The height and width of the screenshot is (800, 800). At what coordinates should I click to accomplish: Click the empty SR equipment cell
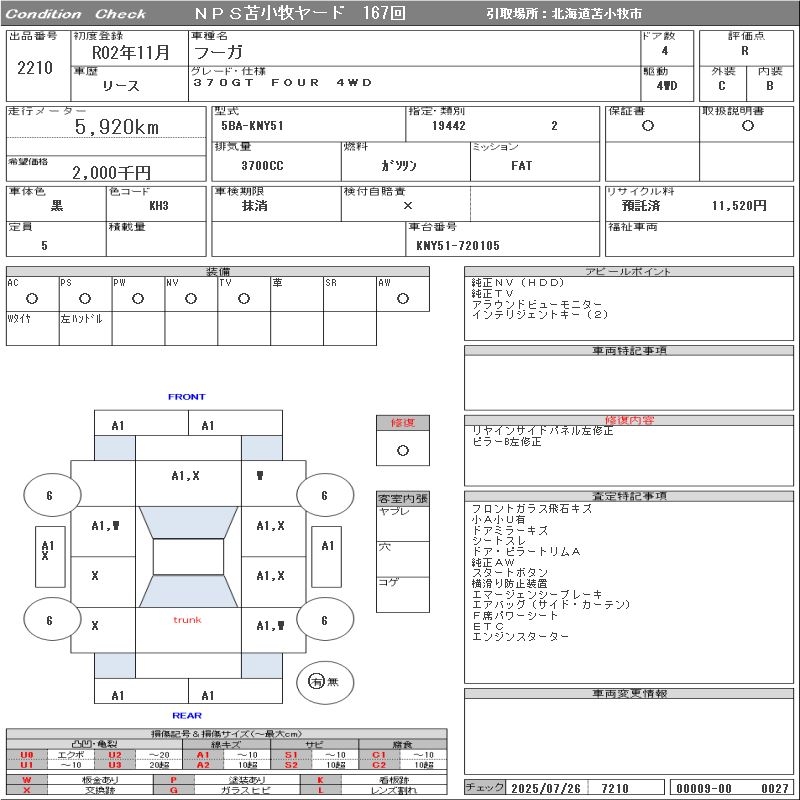coord(349,294)
